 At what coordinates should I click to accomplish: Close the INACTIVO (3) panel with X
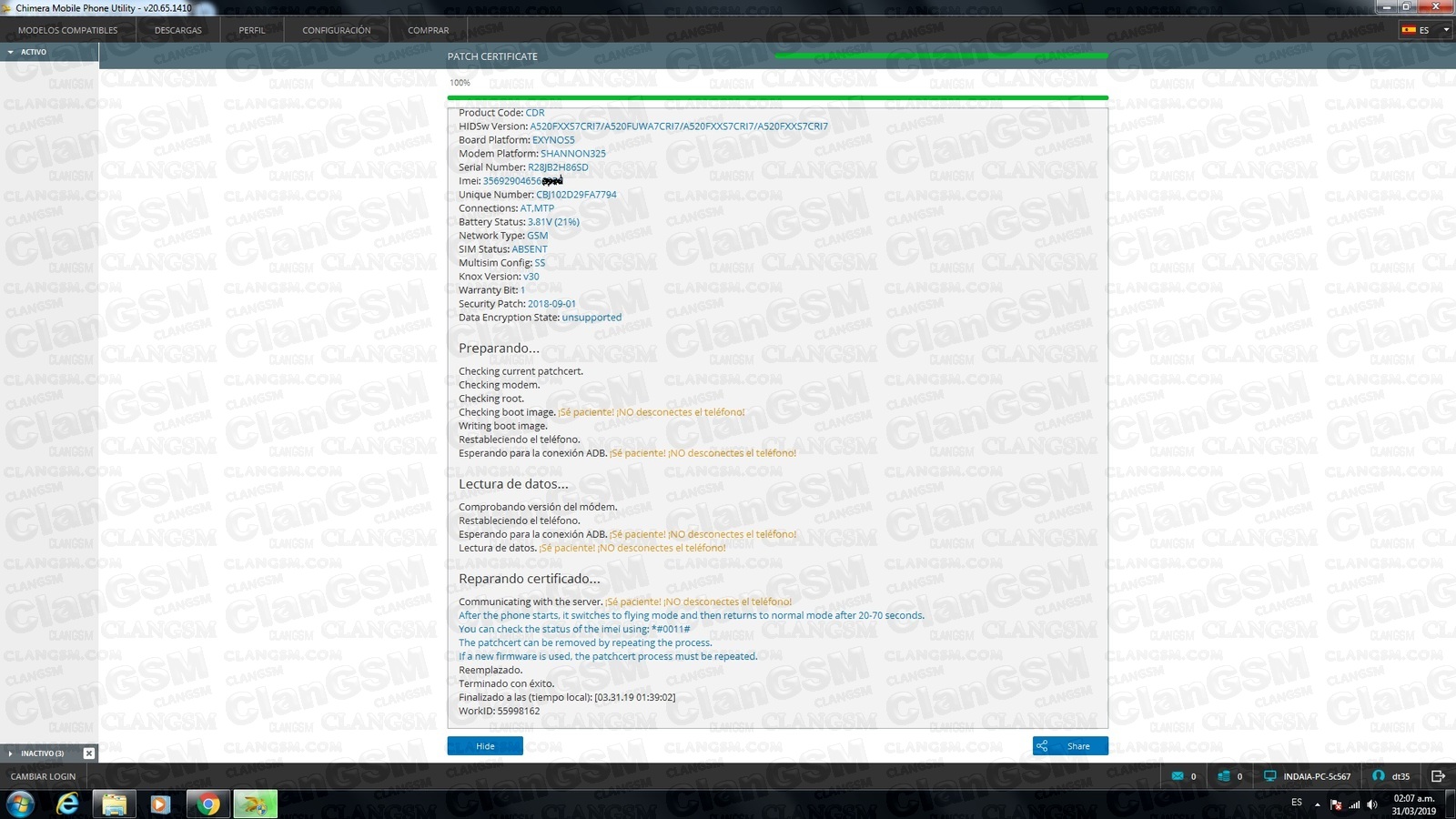pos(88,753)
